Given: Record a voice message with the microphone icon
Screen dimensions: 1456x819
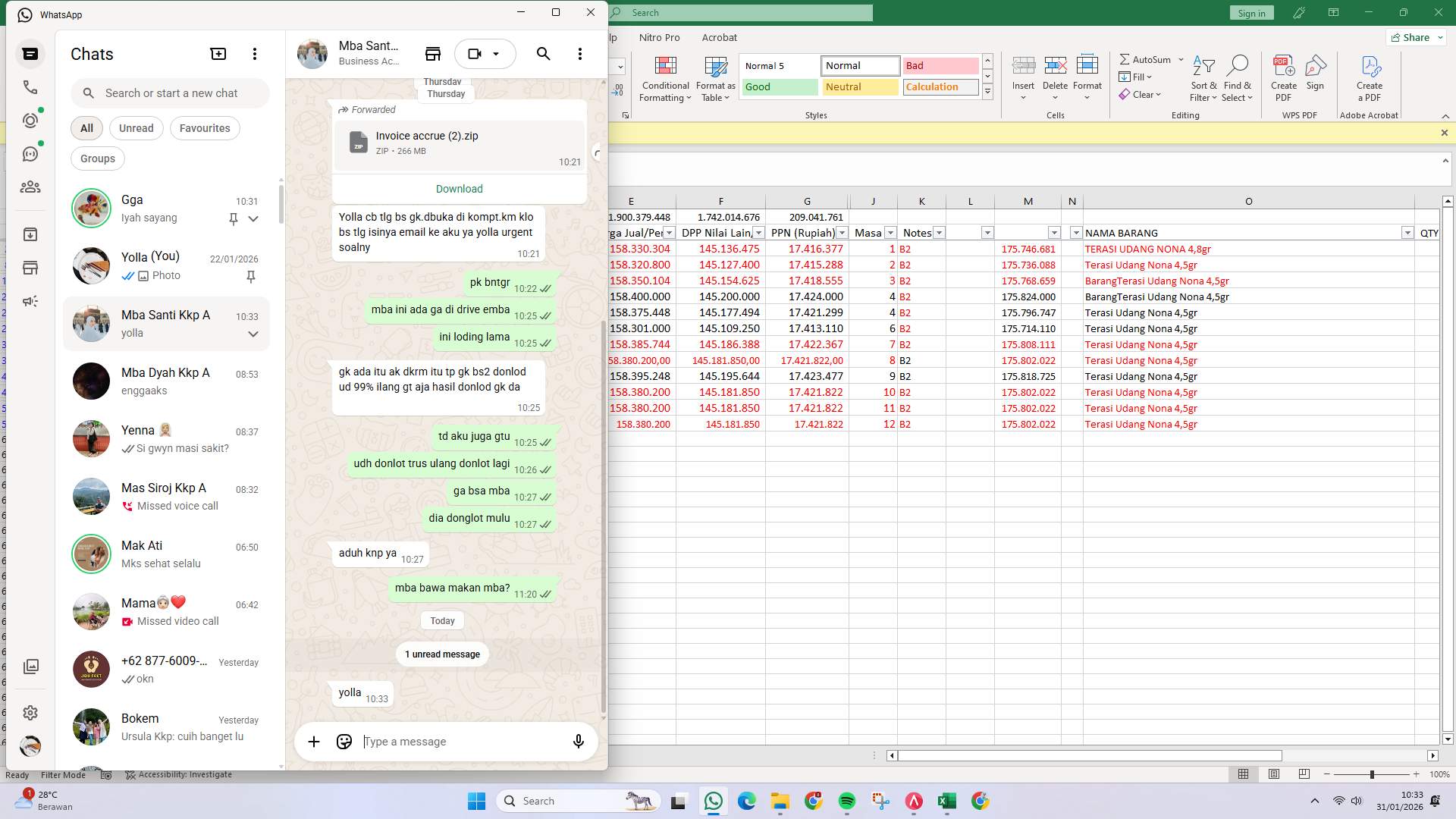Looking at the screenshot, I should click(578, 741).
